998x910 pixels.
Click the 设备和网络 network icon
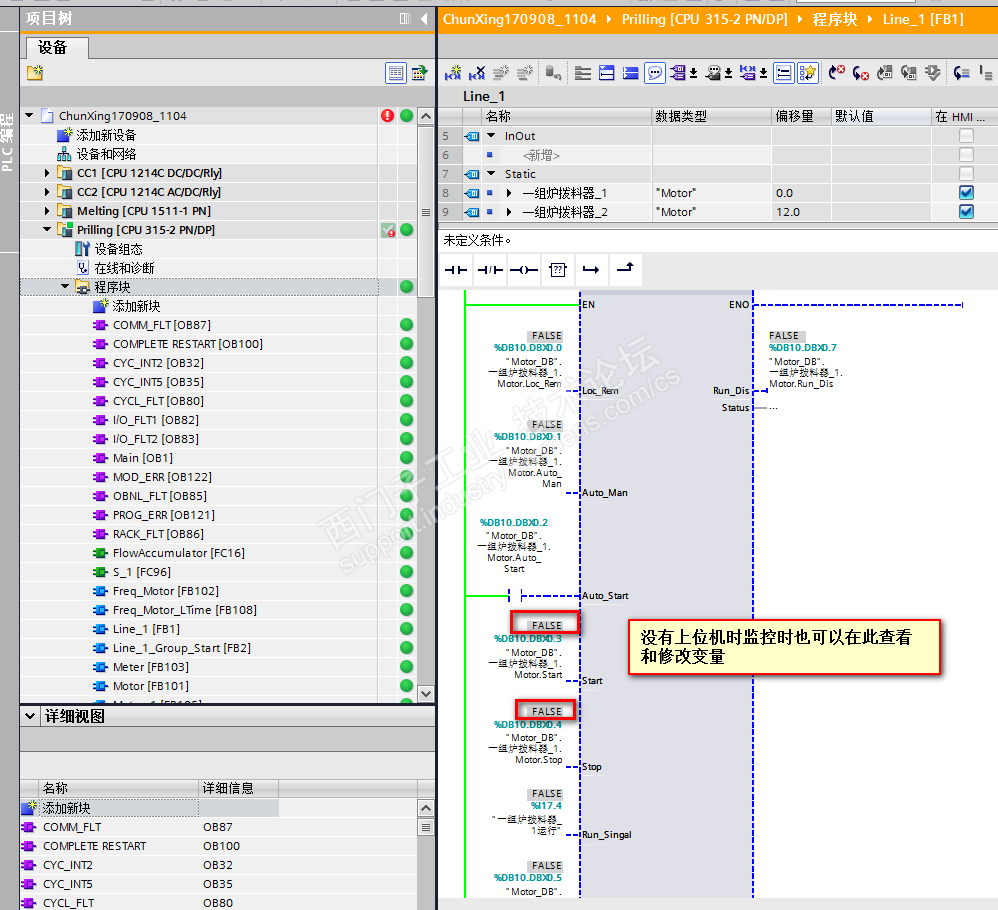(64, 154)
